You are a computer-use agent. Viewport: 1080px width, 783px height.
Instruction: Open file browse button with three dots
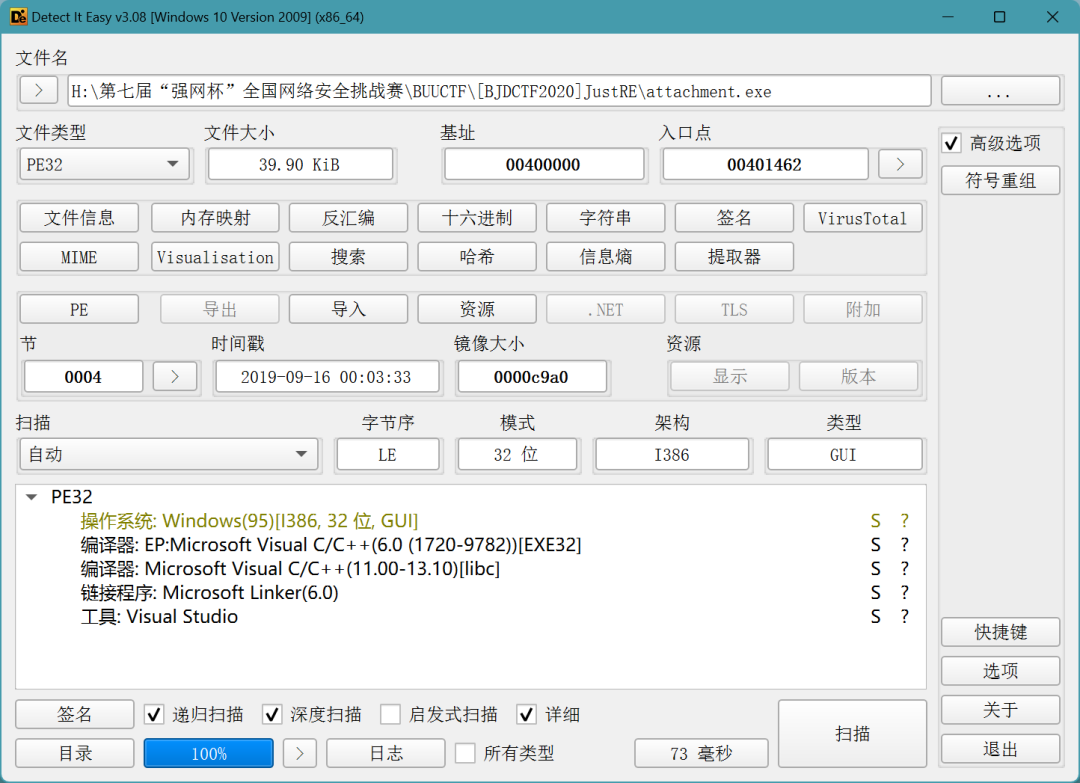999,90
